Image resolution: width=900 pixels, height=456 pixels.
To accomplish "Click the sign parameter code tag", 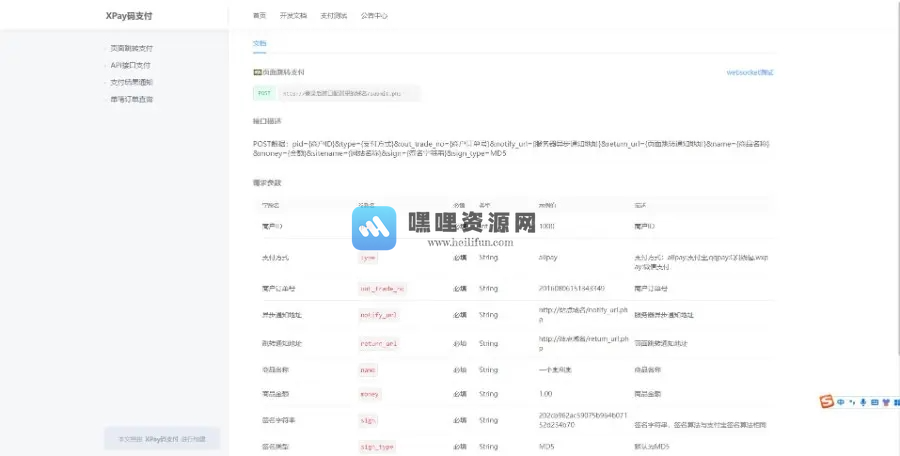I will 368,420.
